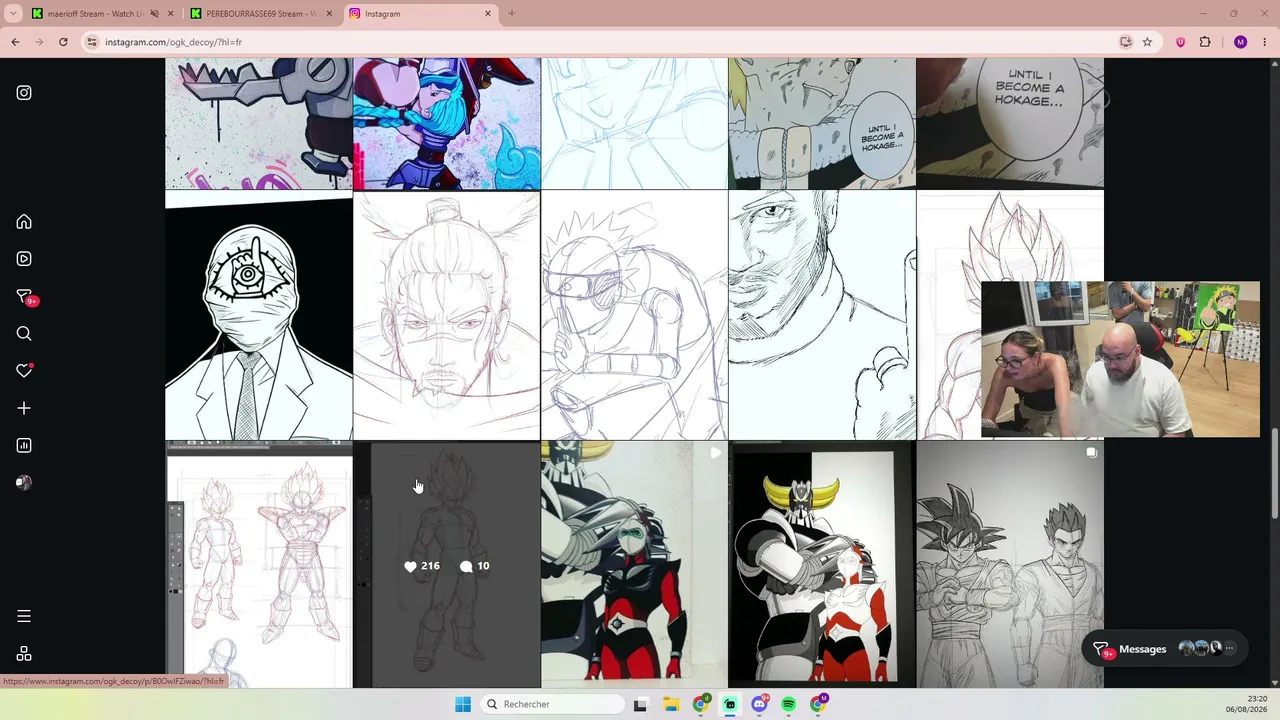
Task: Open the blue-haired character painting post
Action: coord(447,123)
